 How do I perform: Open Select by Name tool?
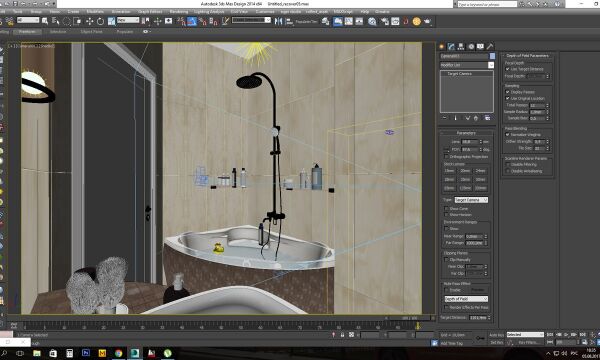coord(56,21)
